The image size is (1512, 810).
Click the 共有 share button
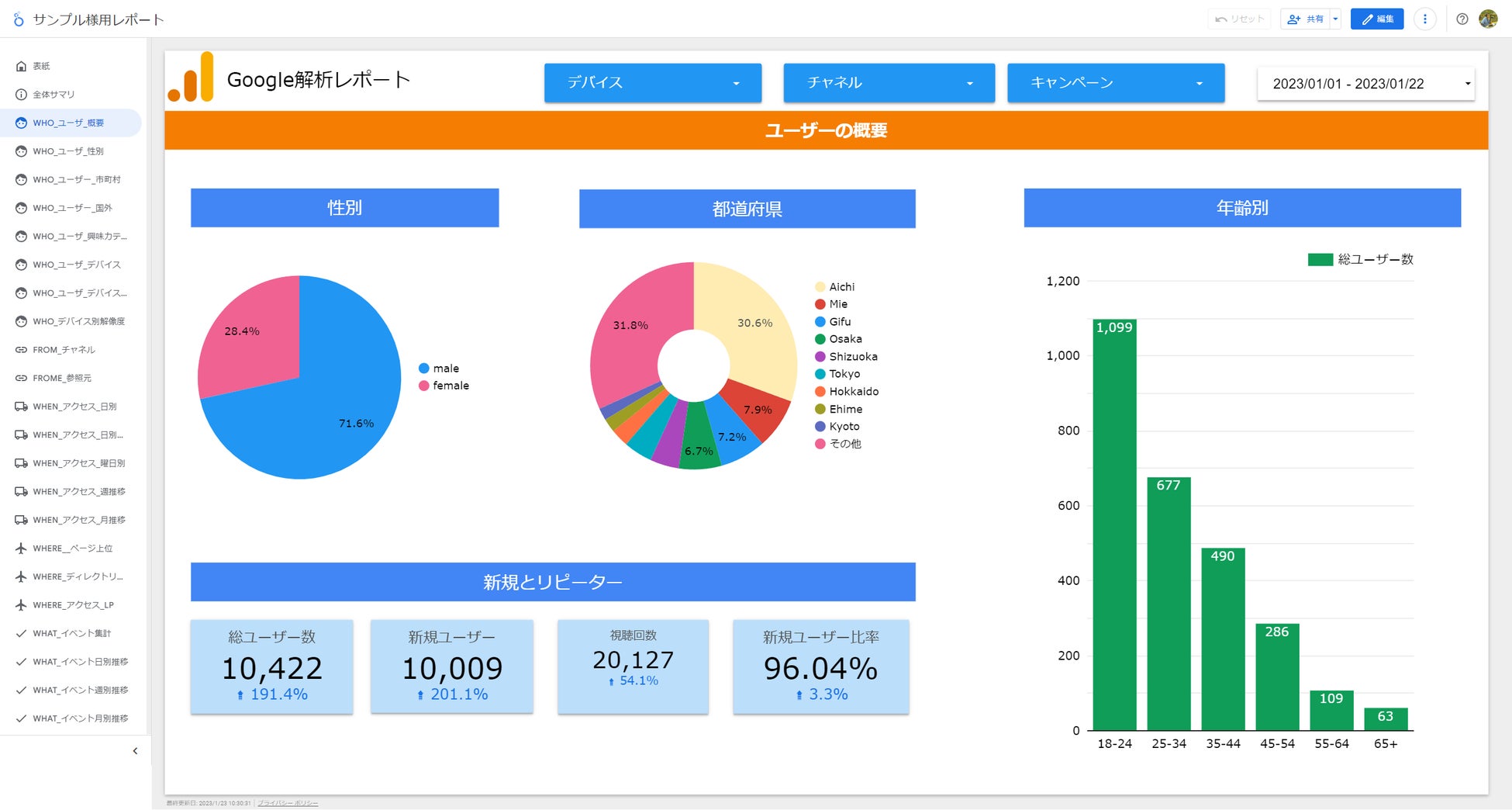tap(1306, 19)
